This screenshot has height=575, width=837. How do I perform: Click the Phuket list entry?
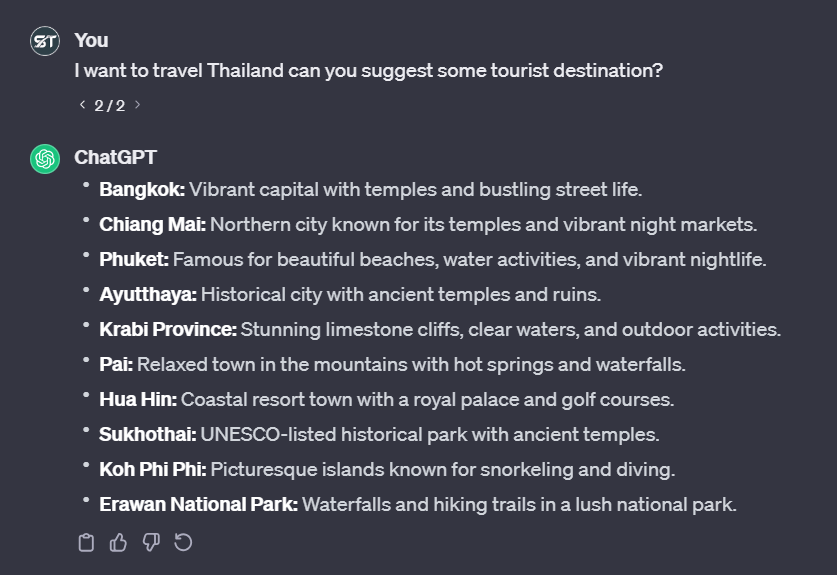point(433,259)
